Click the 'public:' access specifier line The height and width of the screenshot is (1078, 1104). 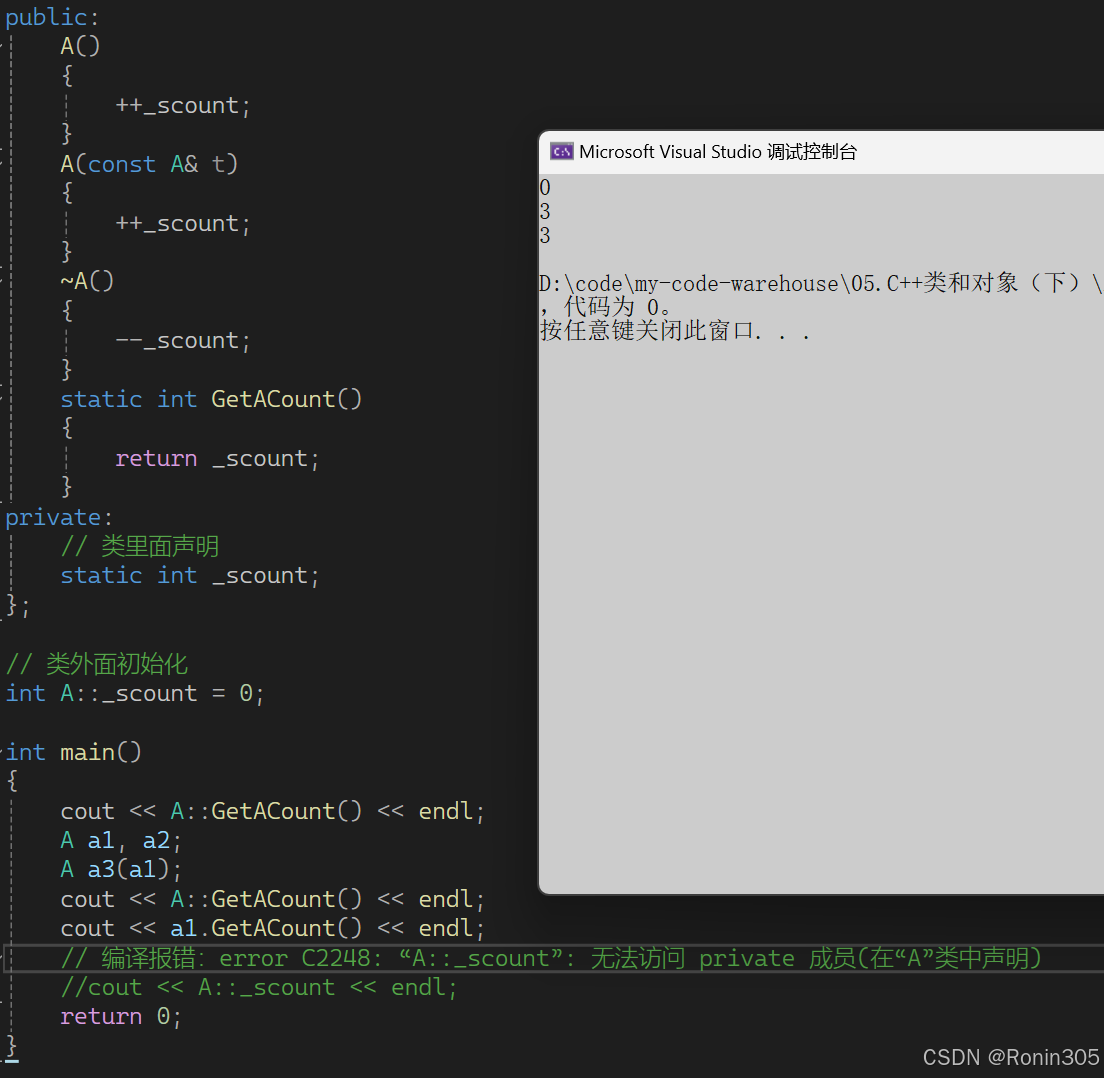coord(52,17)
